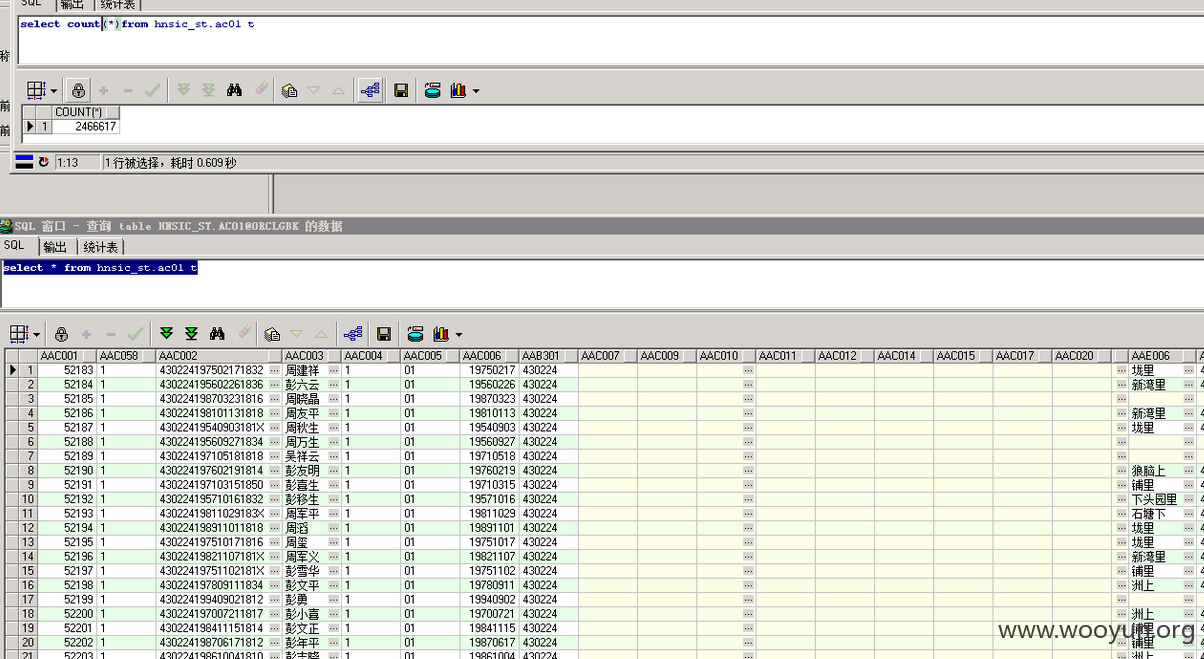
Task: Open ellipsis editor for 430224197502171832 cell
Action: click(x=274, y=371)
